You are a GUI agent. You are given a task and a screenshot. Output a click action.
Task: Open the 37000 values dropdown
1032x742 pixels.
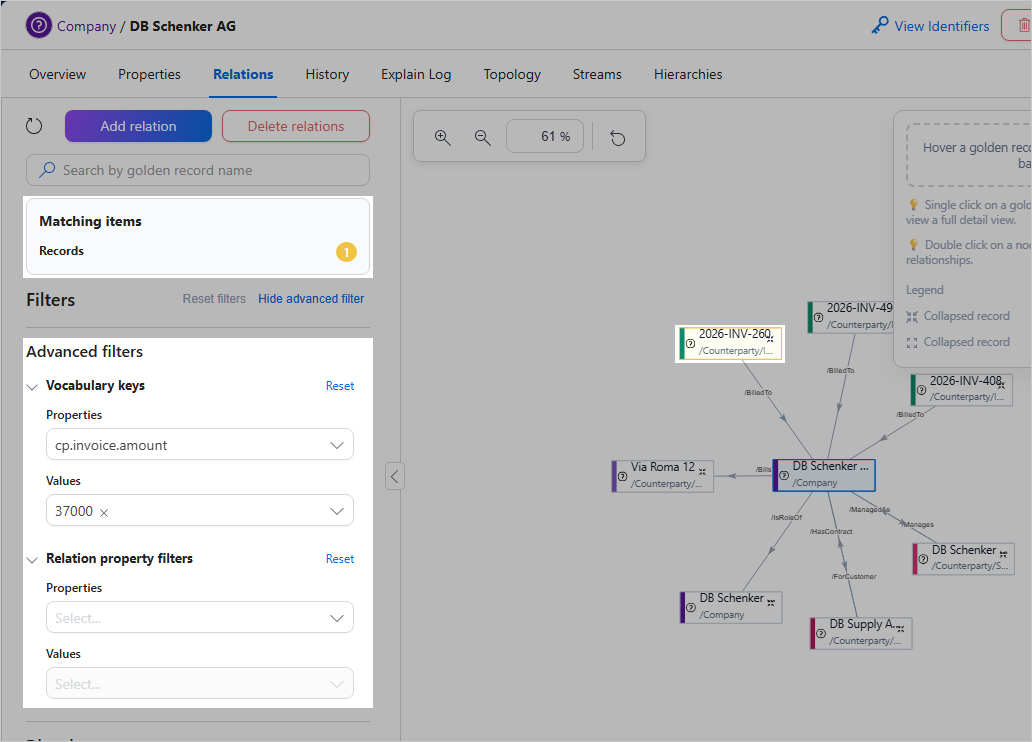(199, 510)
